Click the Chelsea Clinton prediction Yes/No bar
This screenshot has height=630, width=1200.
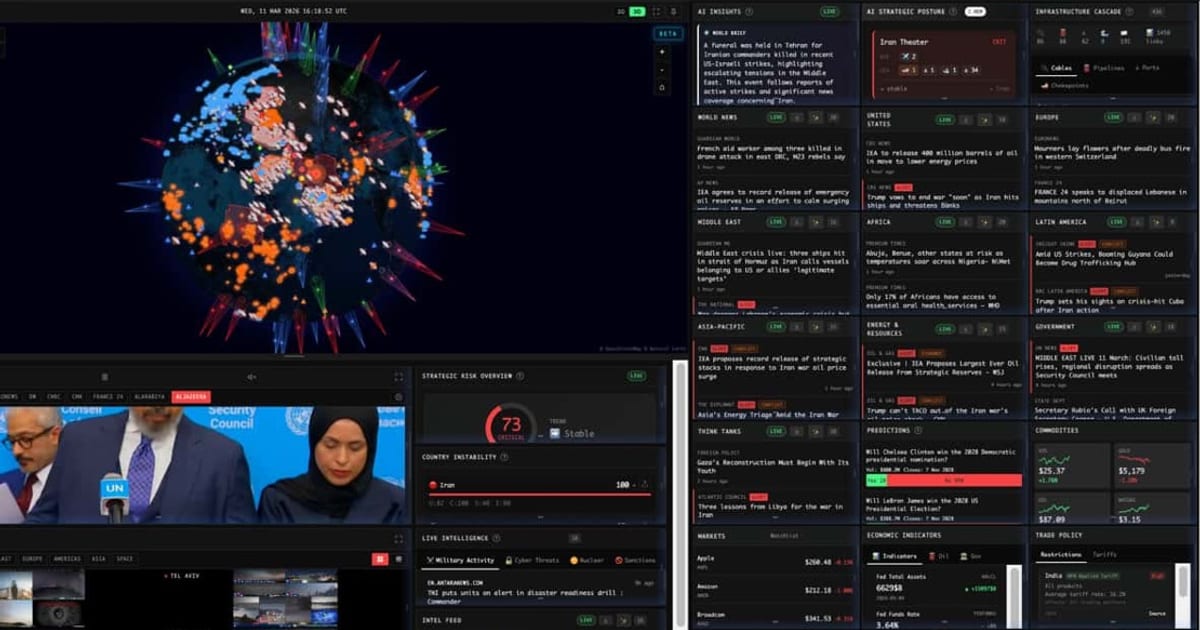click(x=943, y=480)
